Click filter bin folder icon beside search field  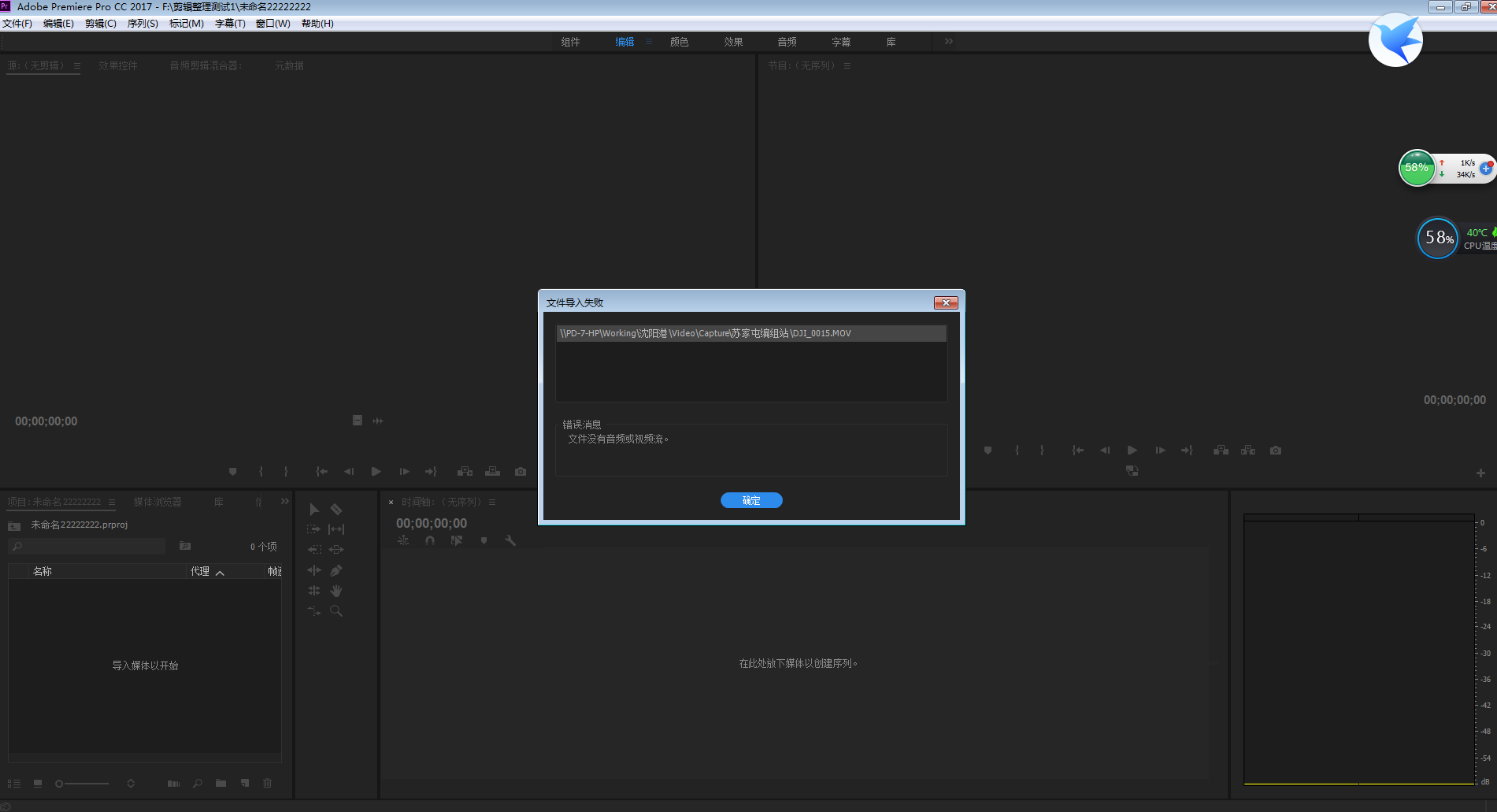[x=185, y=546]
